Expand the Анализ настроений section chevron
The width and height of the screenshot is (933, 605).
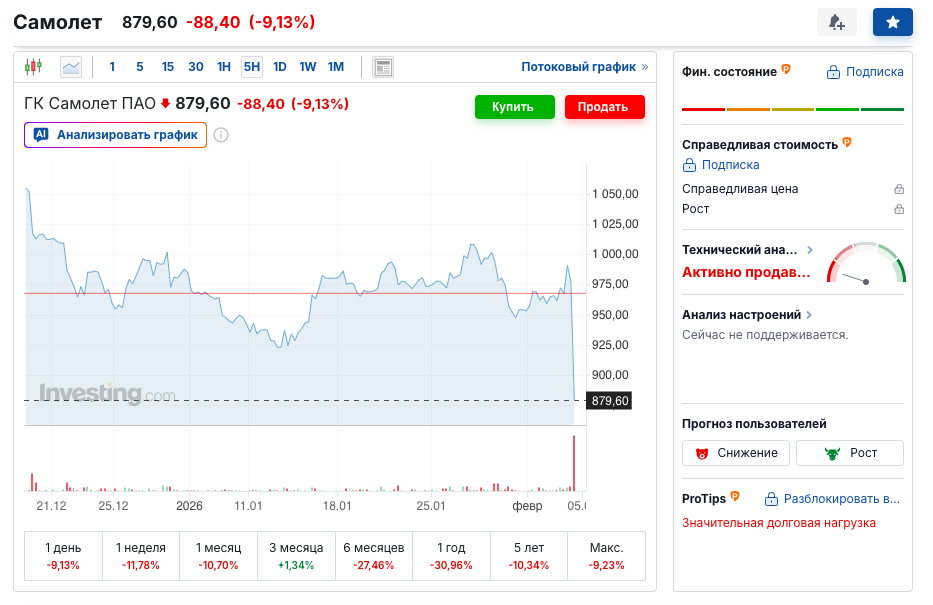click(808, 315)
